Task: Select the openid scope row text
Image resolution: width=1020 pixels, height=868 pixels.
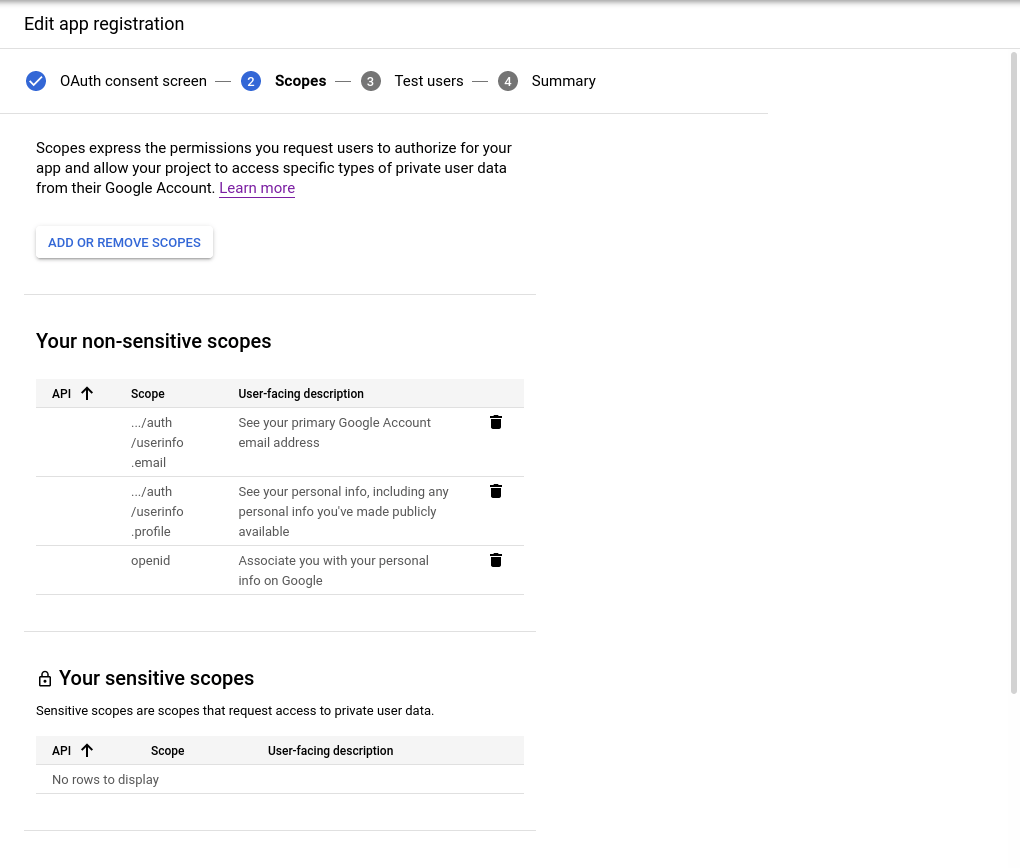Action: tap(151, 561)
